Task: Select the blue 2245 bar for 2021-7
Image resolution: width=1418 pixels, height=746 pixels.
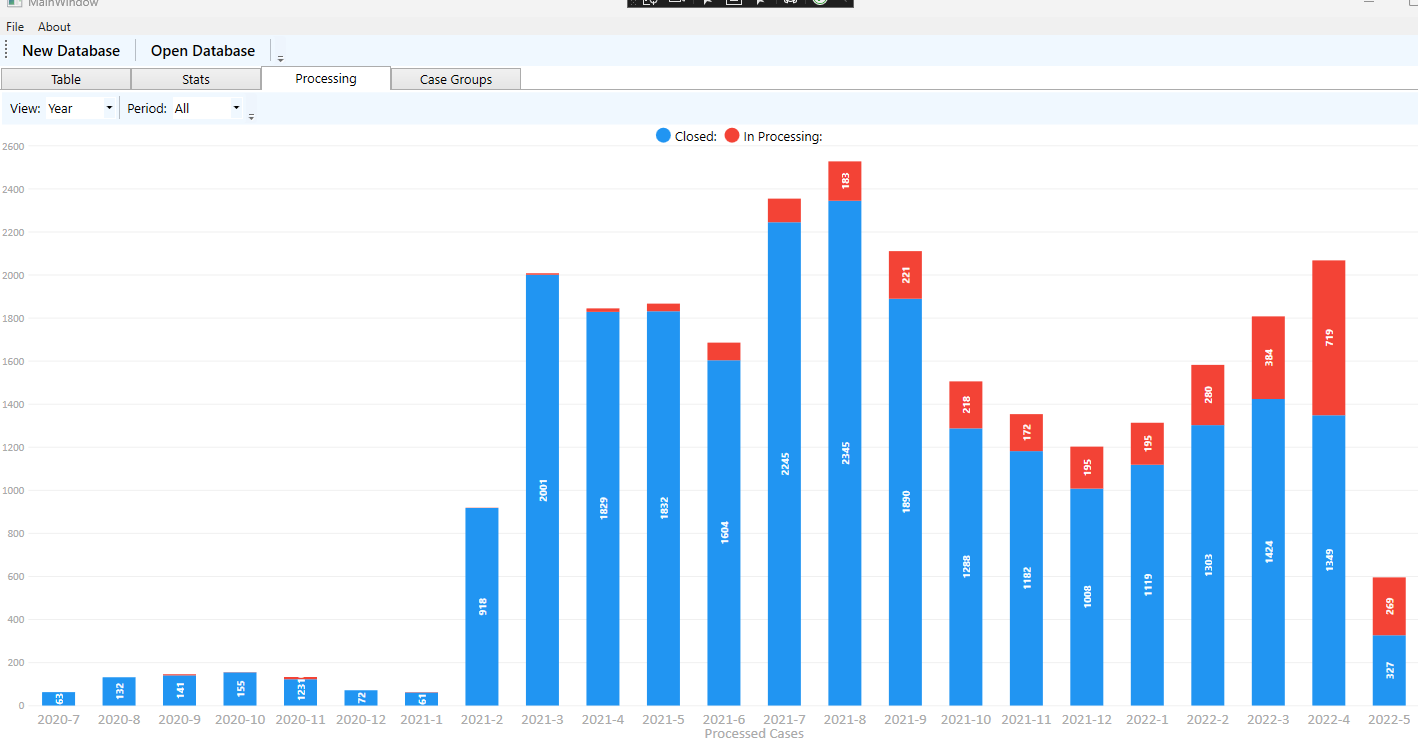Action: pos(785,464)
